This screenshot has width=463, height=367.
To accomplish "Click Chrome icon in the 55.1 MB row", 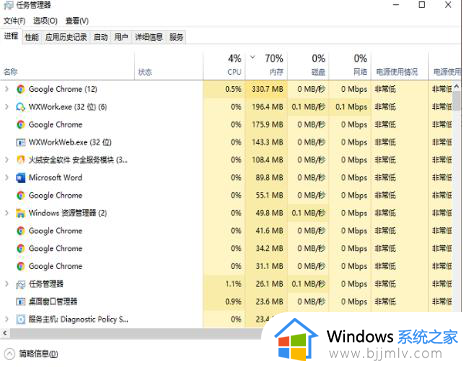I will (21, 195).
